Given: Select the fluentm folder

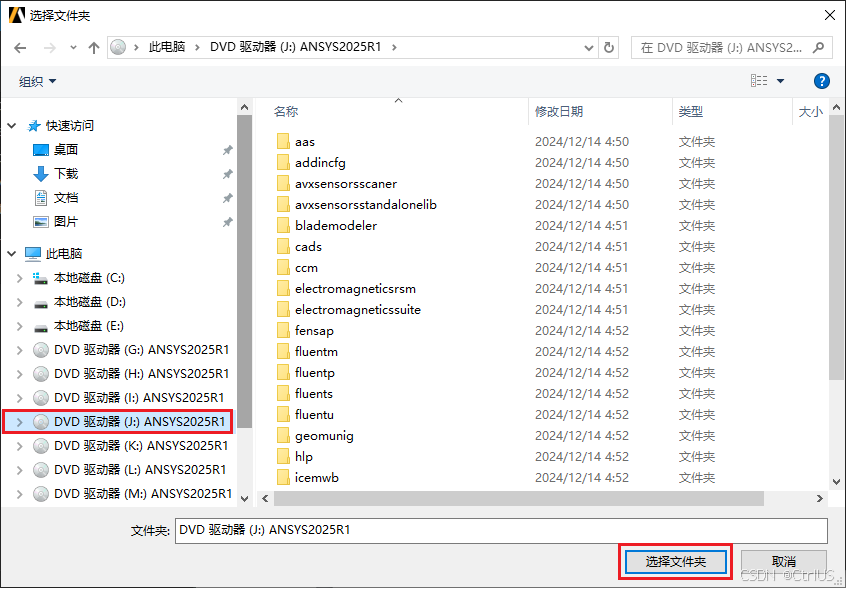Looking at the screenshot, I should (316, 352).
